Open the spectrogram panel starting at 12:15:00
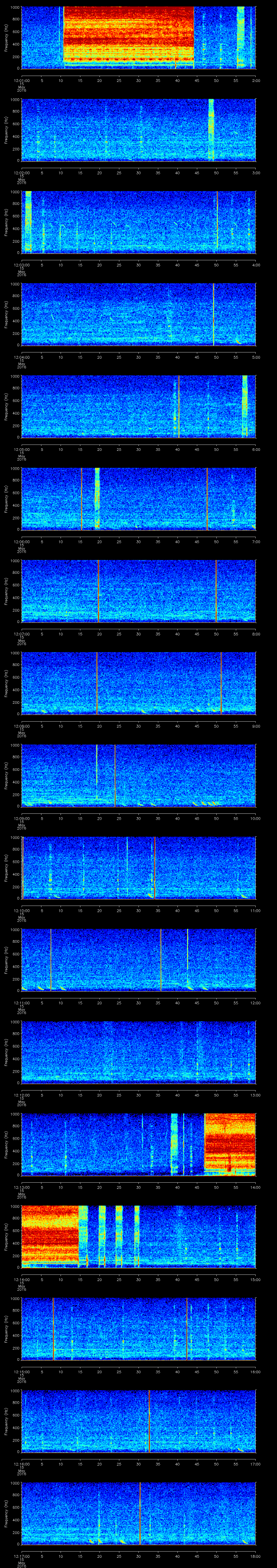Viewport: 277px width, 1568px height. coord(139,1329)
